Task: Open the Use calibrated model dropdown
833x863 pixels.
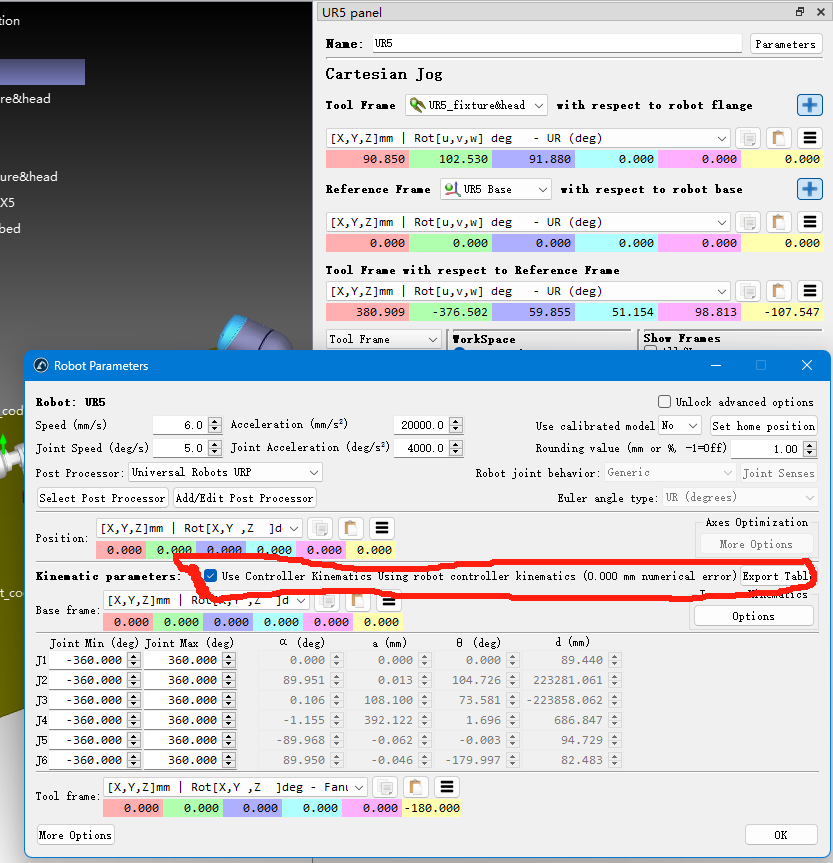Action: click(x=680, y=426)
